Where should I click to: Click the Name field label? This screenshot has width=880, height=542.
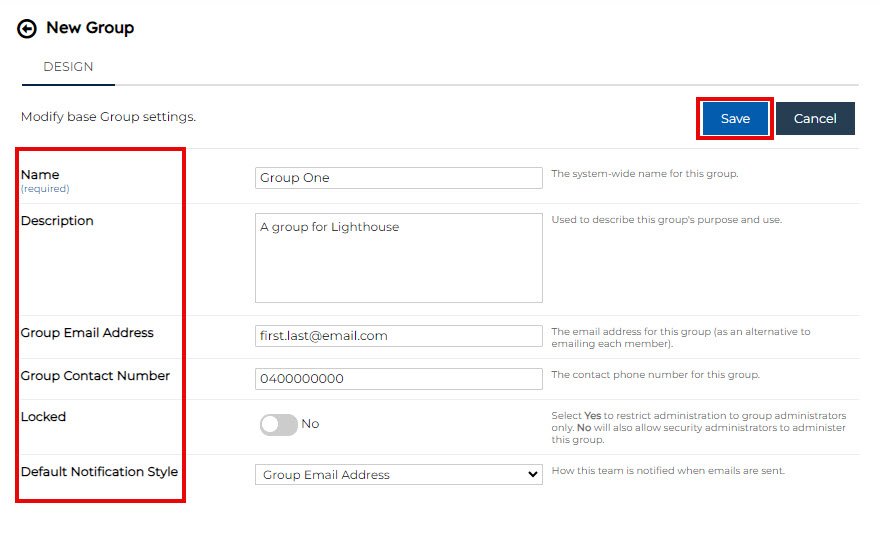pyautogui.click(x=40, y=175)
